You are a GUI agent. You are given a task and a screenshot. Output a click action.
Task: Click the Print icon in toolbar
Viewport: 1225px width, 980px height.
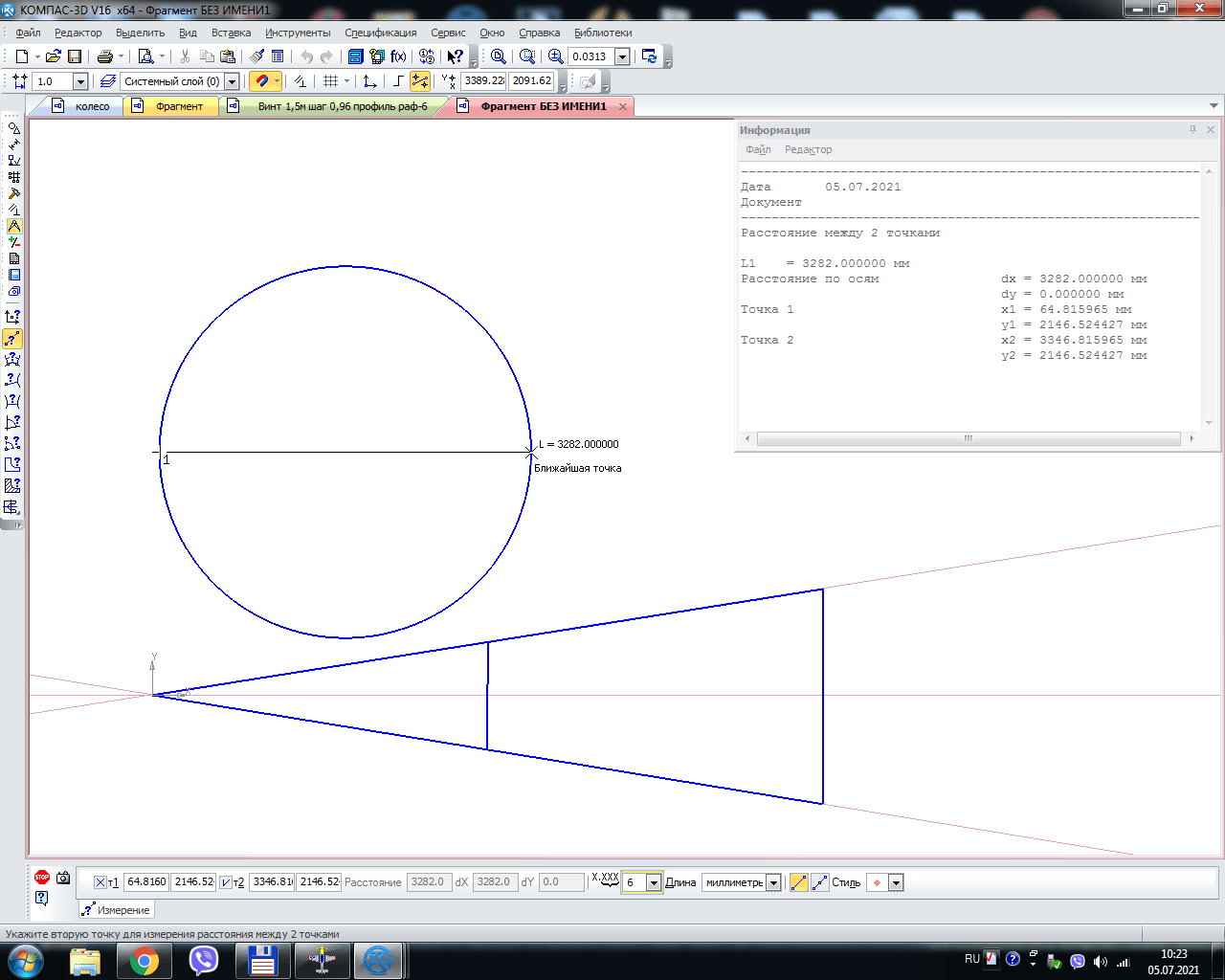105,56
